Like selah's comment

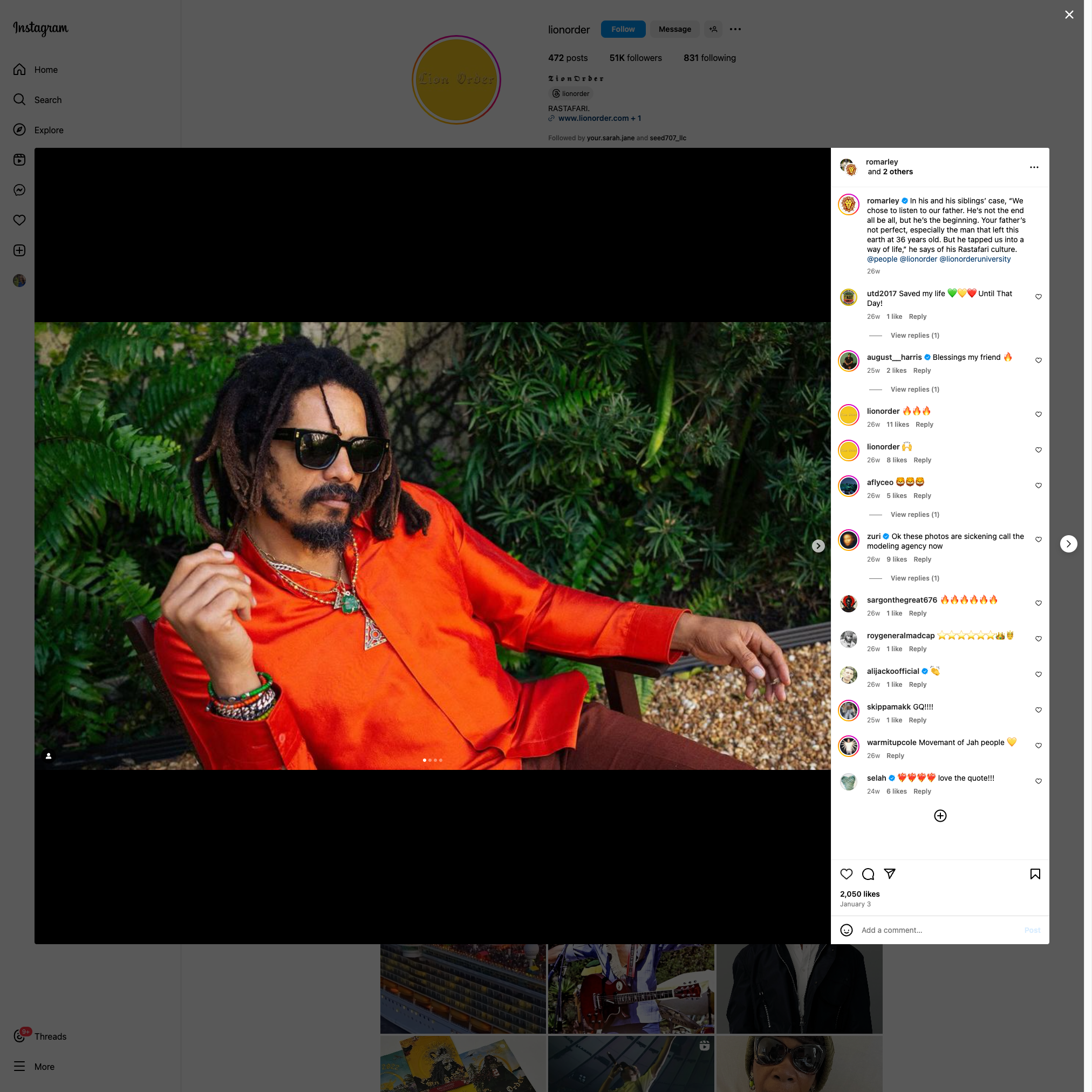pyautogui.click(x=1038, y=781)
